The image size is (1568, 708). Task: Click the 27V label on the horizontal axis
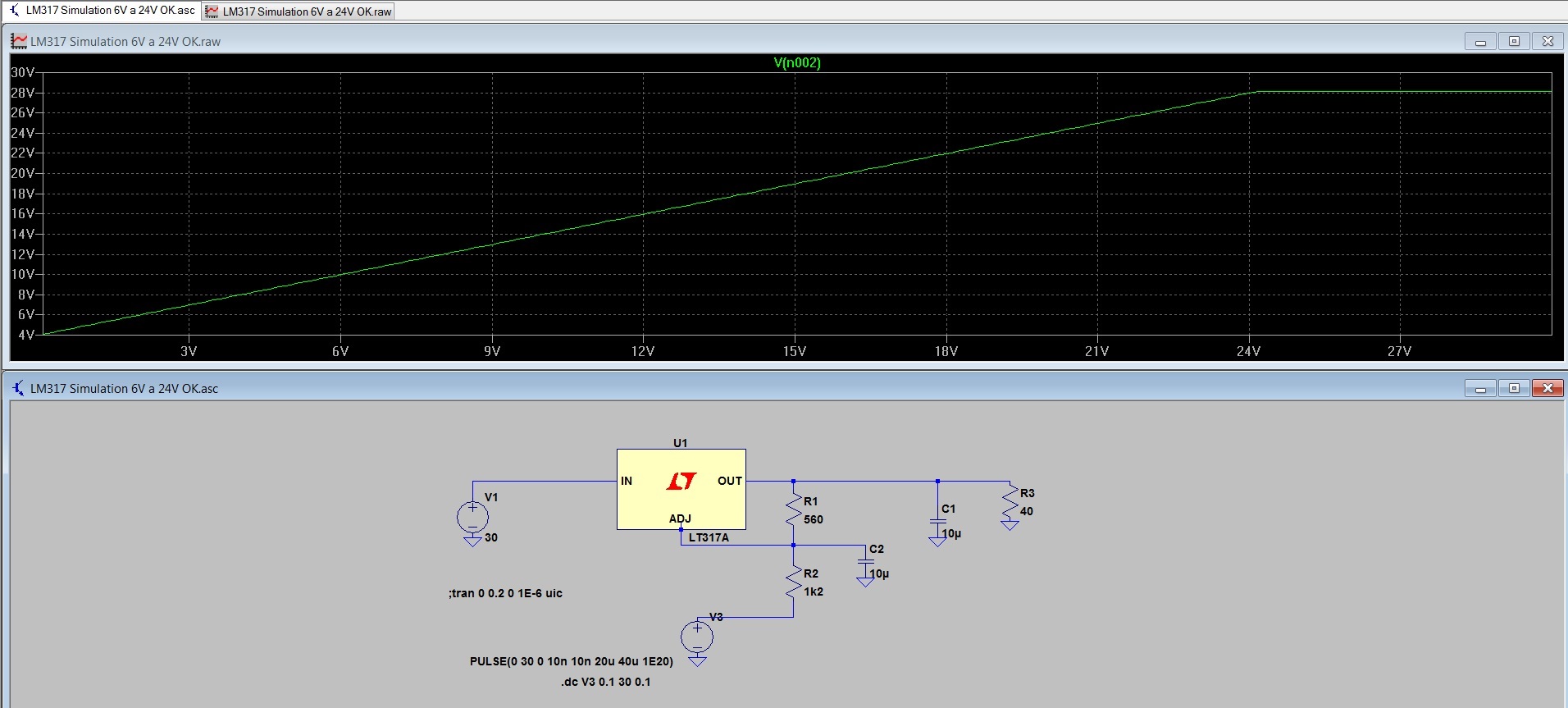pos(1400,351)
